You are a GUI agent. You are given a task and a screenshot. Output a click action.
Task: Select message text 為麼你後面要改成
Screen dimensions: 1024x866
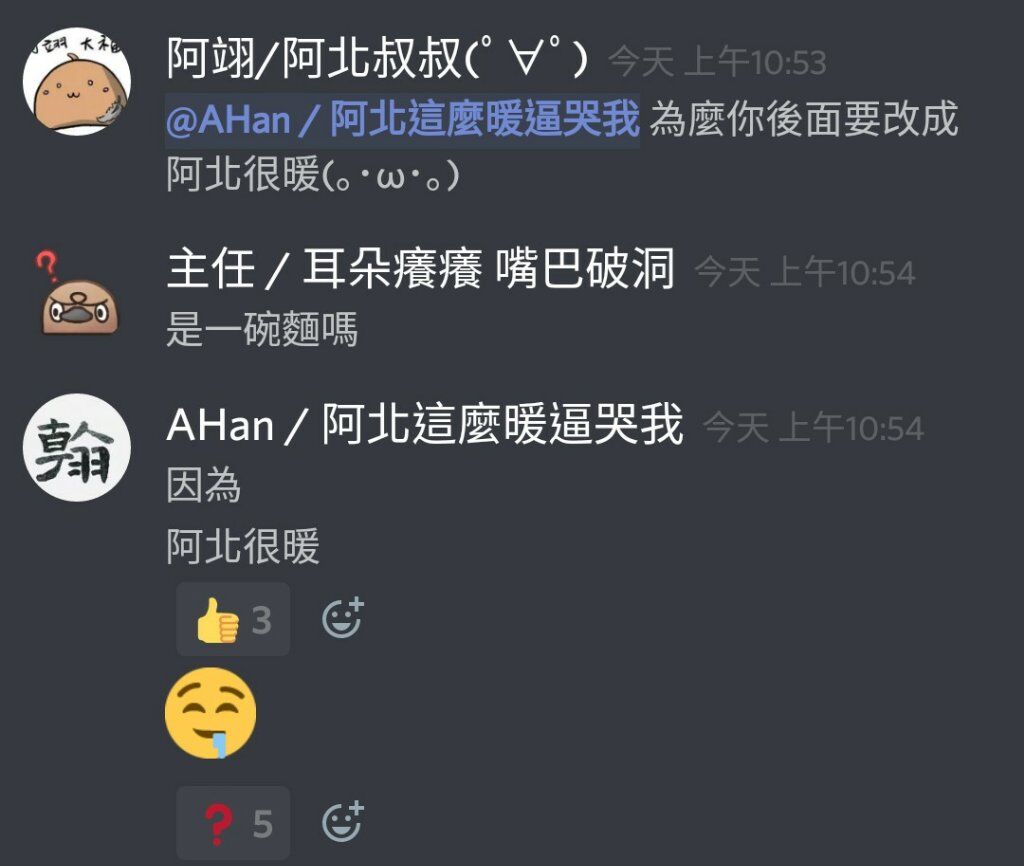point(804,119)
